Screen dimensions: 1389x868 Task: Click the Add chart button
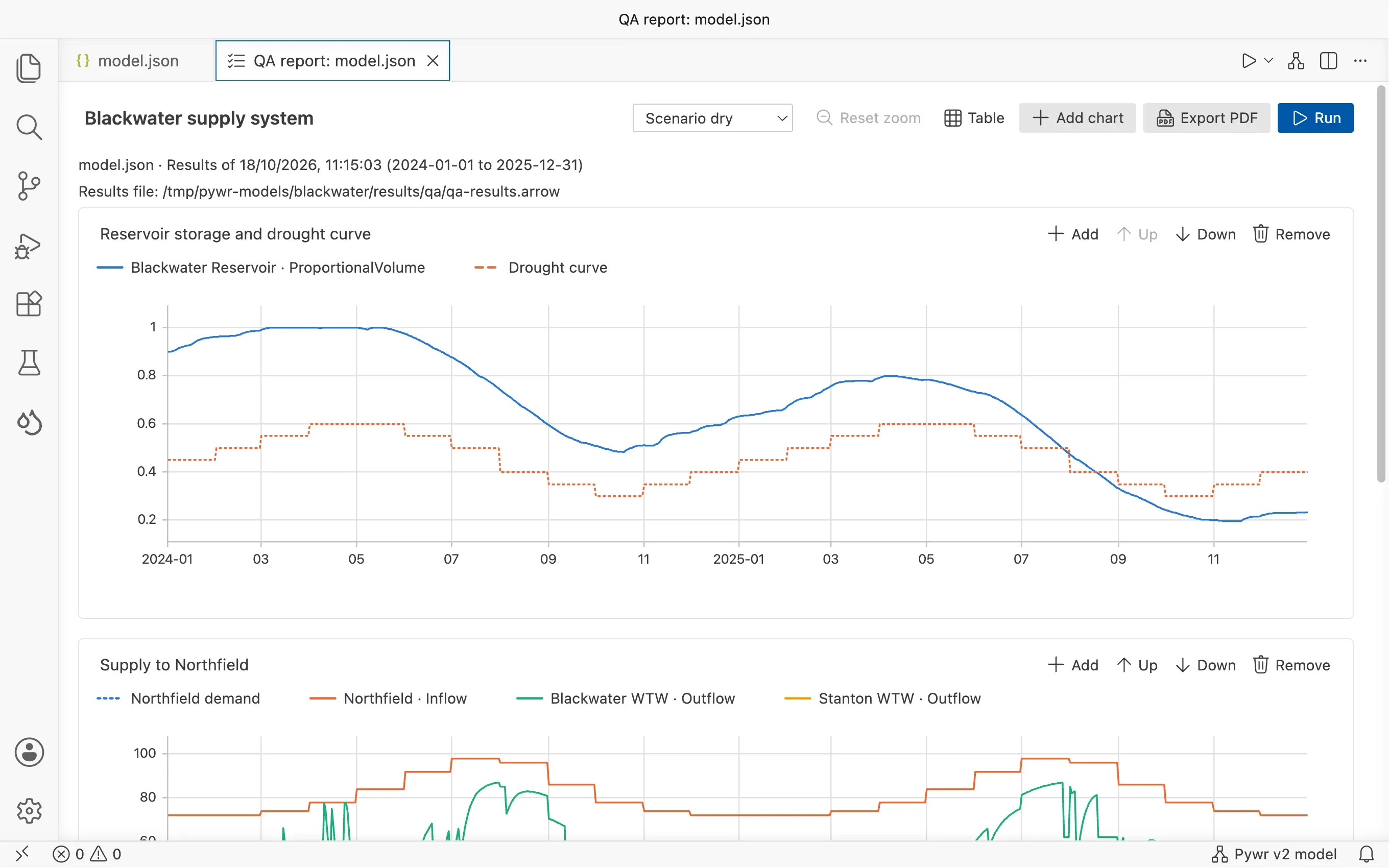(1077, 118)
